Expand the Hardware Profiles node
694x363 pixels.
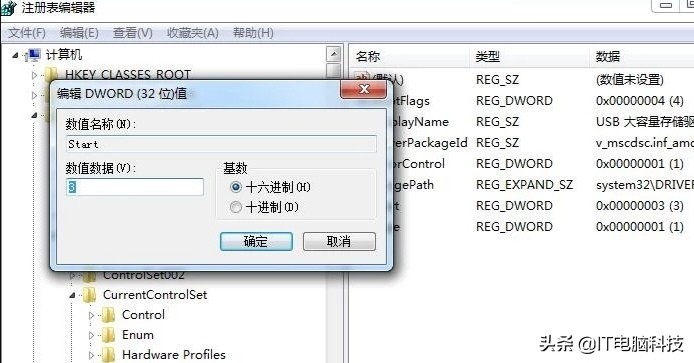[91, 355]
